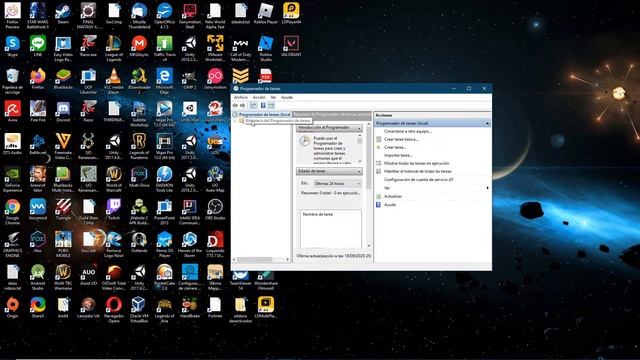
Task: Open PUBG MOBILE desktop icon
Action: pyautogui.click(x=63, y=244)
